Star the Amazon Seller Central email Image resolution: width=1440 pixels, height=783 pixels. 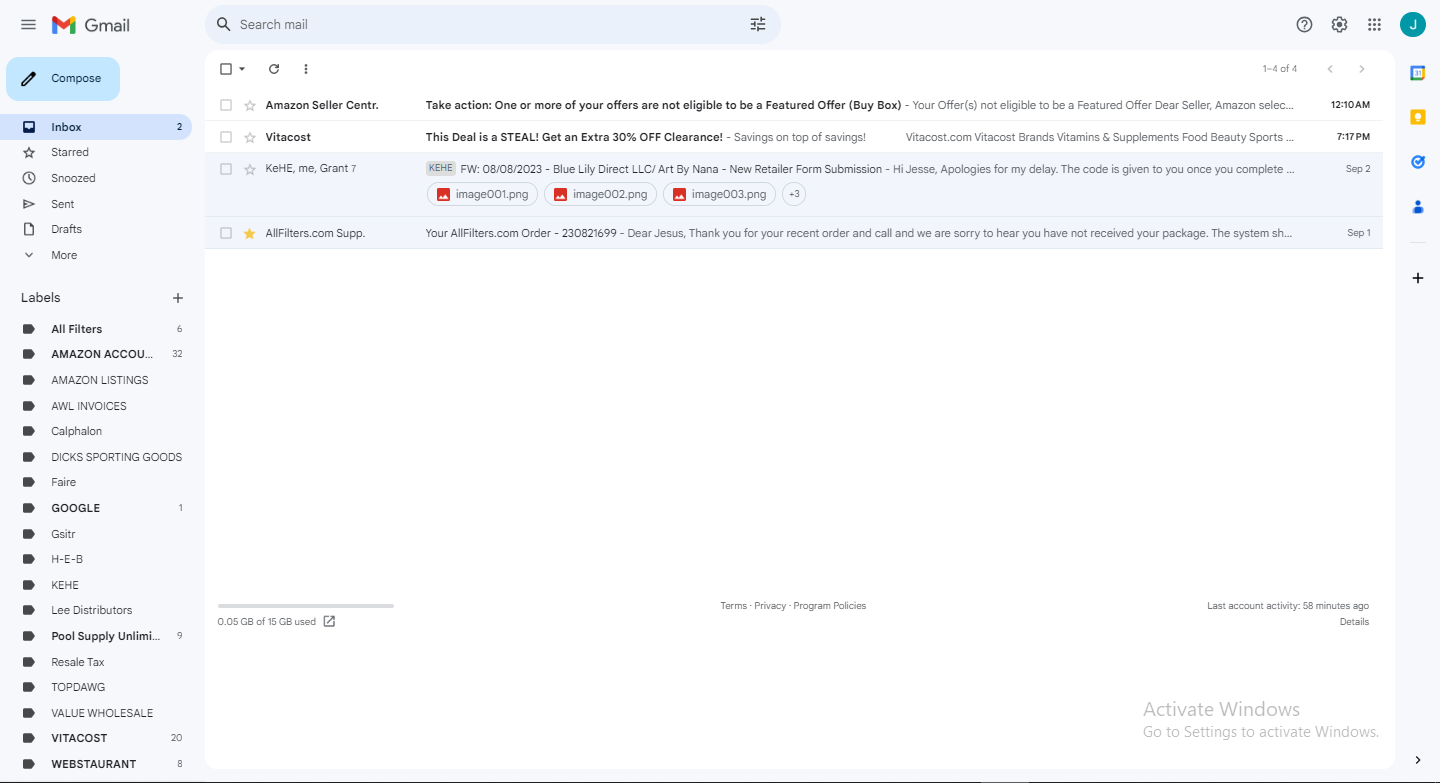tap(250, 105)
